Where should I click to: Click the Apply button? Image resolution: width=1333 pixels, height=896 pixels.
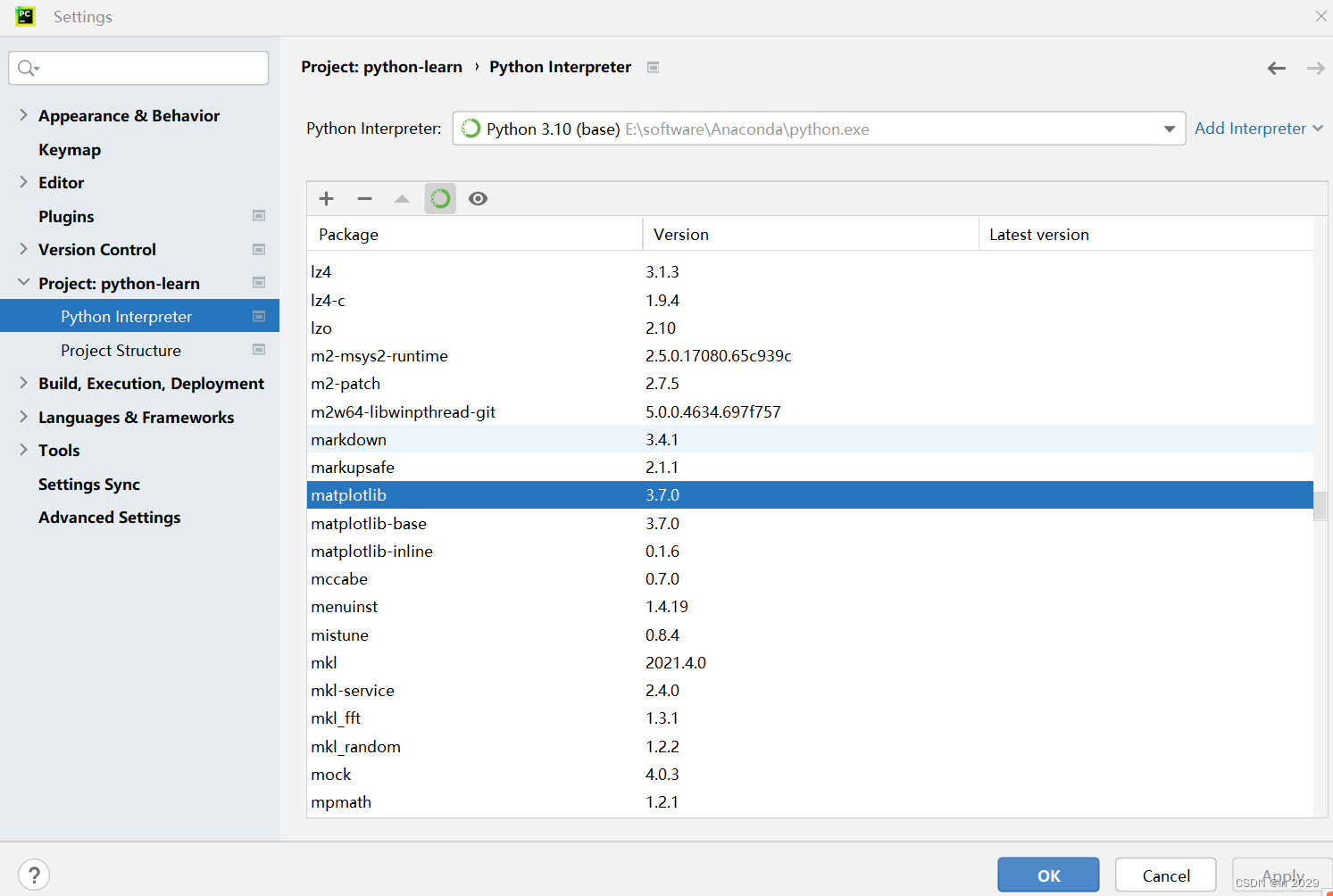tap(1283, 875)
